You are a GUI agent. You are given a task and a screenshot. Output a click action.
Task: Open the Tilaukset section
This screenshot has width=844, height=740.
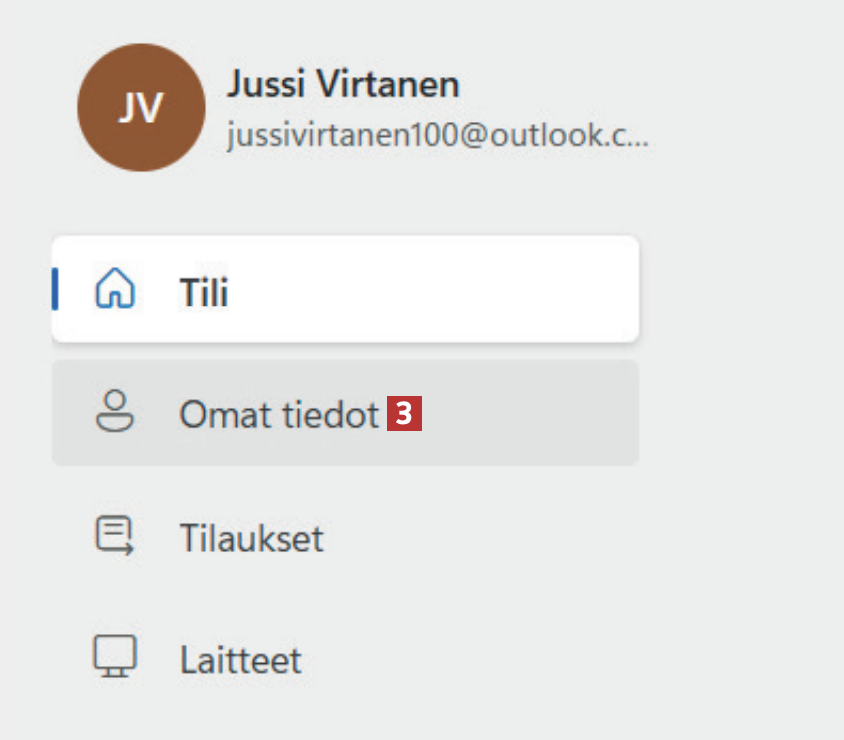click(x=251, y=539)
